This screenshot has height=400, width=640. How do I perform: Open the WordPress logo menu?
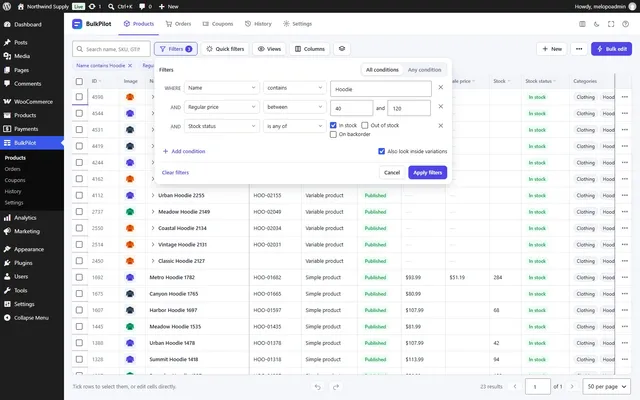(7, 6)
